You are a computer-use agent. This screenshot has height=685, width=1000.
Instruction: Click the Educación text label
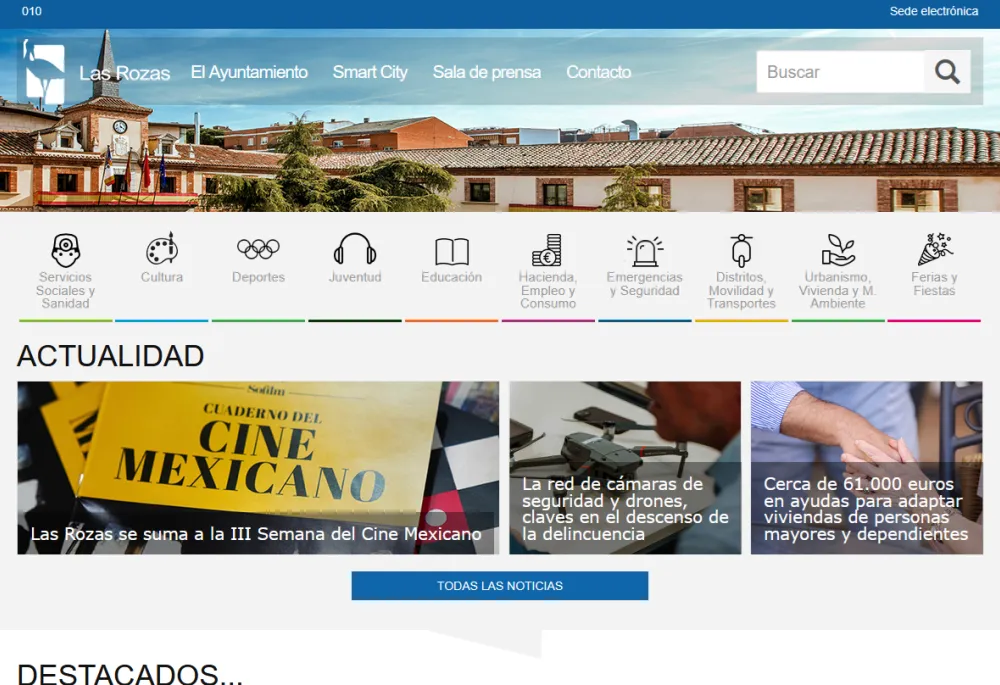point(452,277)
